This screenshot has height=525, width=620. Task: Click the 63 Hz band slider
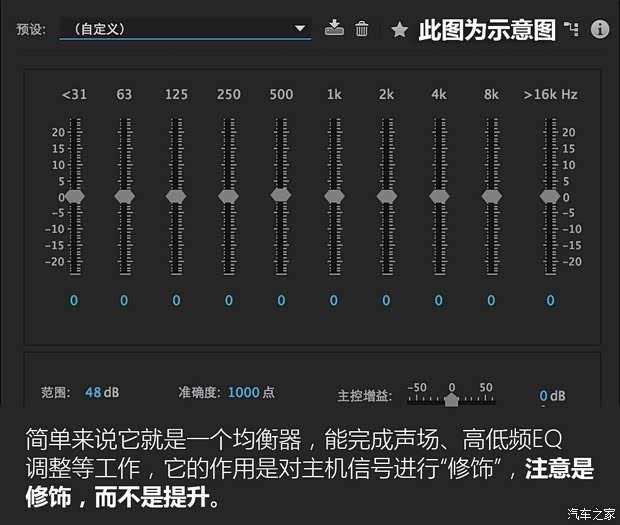click(x=125, y=196)
